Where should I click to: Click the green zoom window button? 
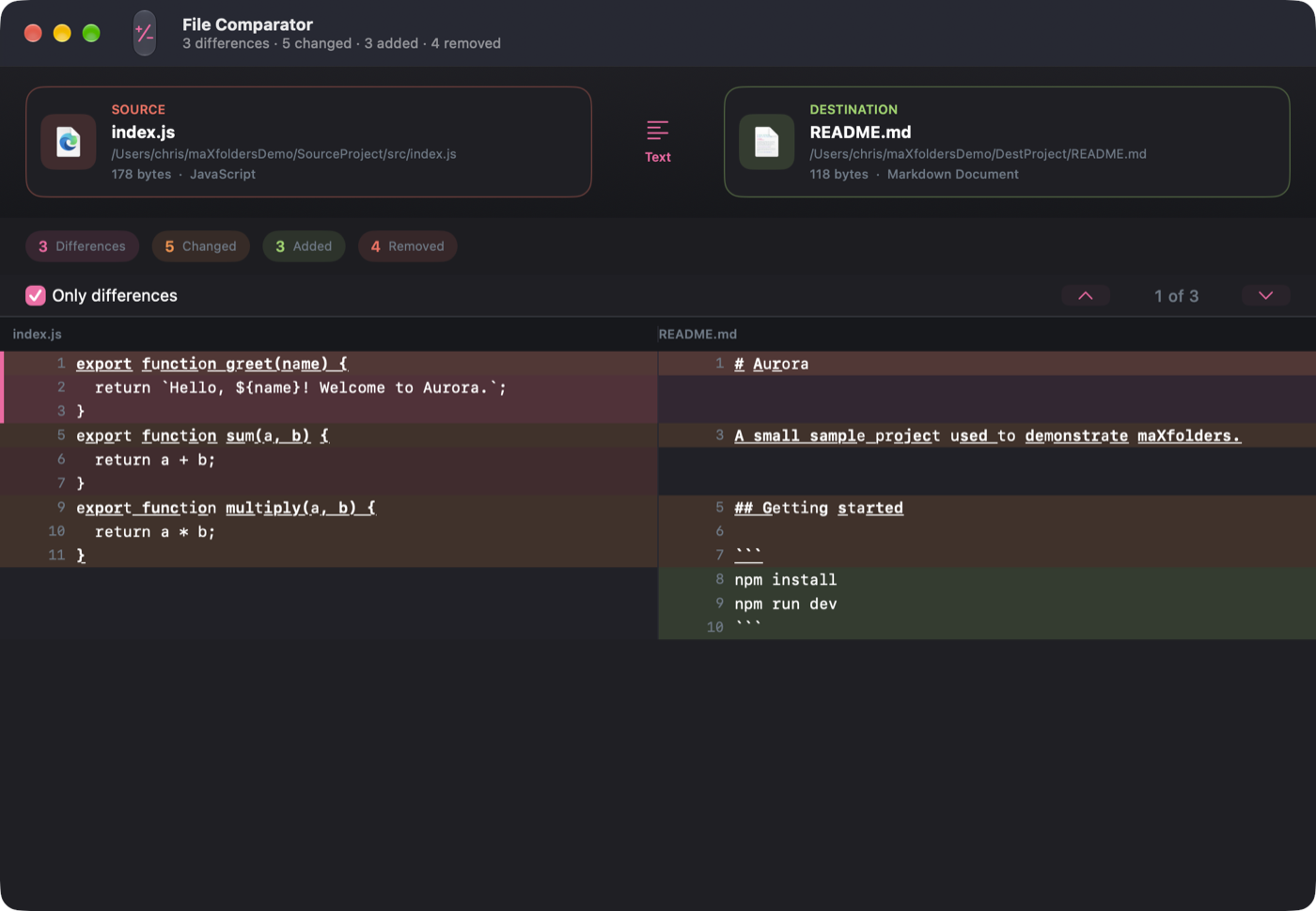[91, 33]
